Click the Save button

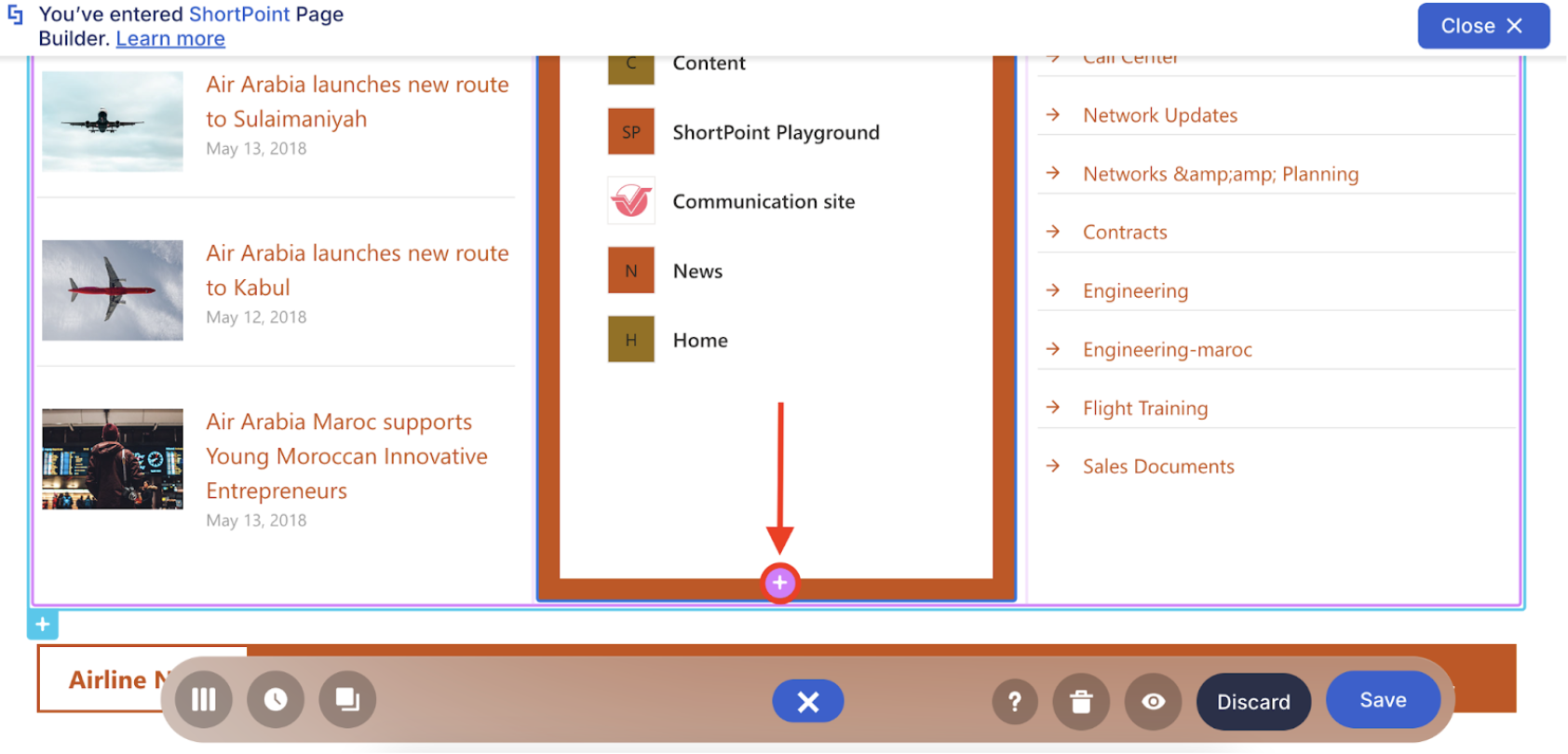pyautogui.click(x=1383, y=700)
